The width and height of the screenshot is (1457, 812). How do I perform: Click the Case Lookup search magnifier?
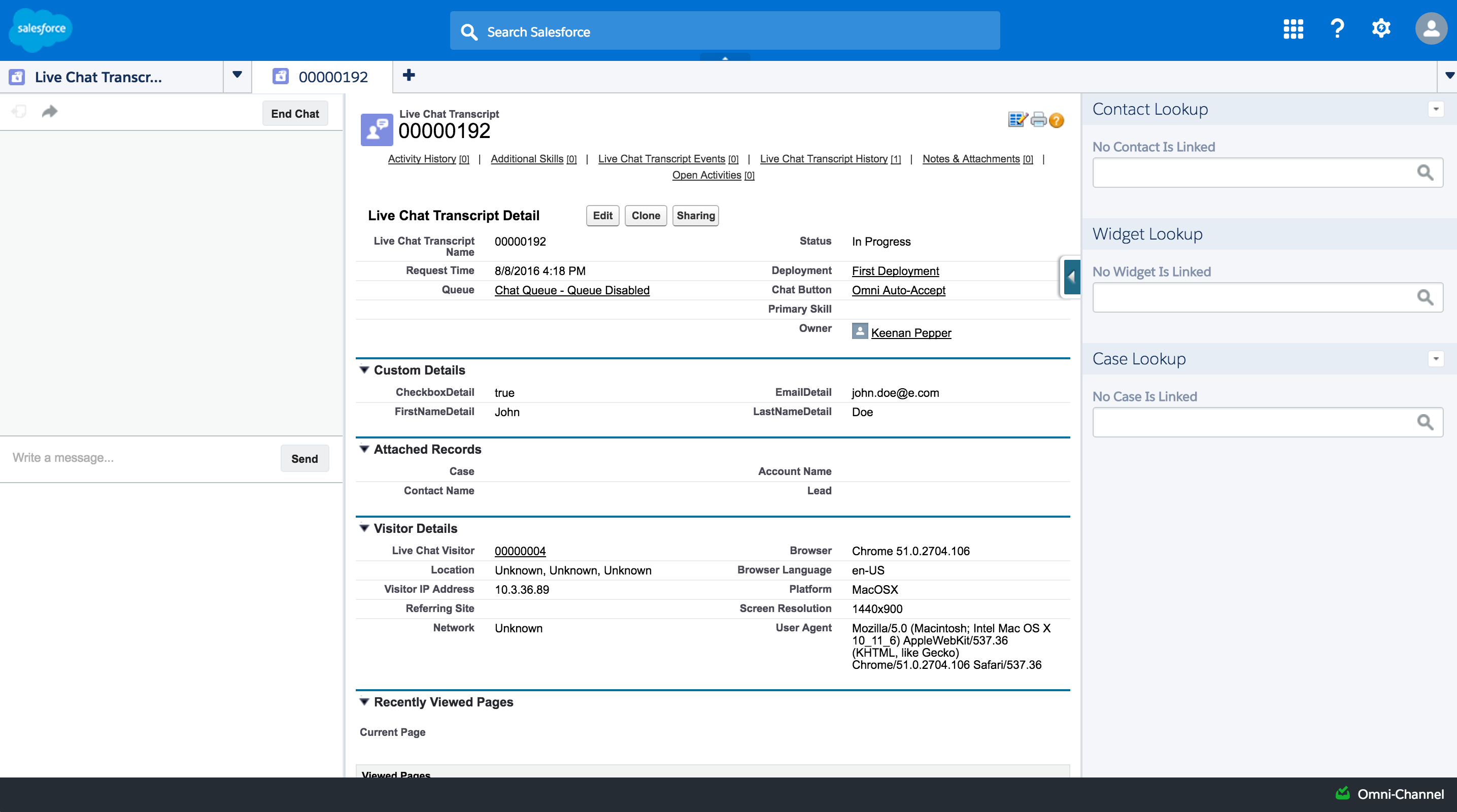tap(1425, 422)
